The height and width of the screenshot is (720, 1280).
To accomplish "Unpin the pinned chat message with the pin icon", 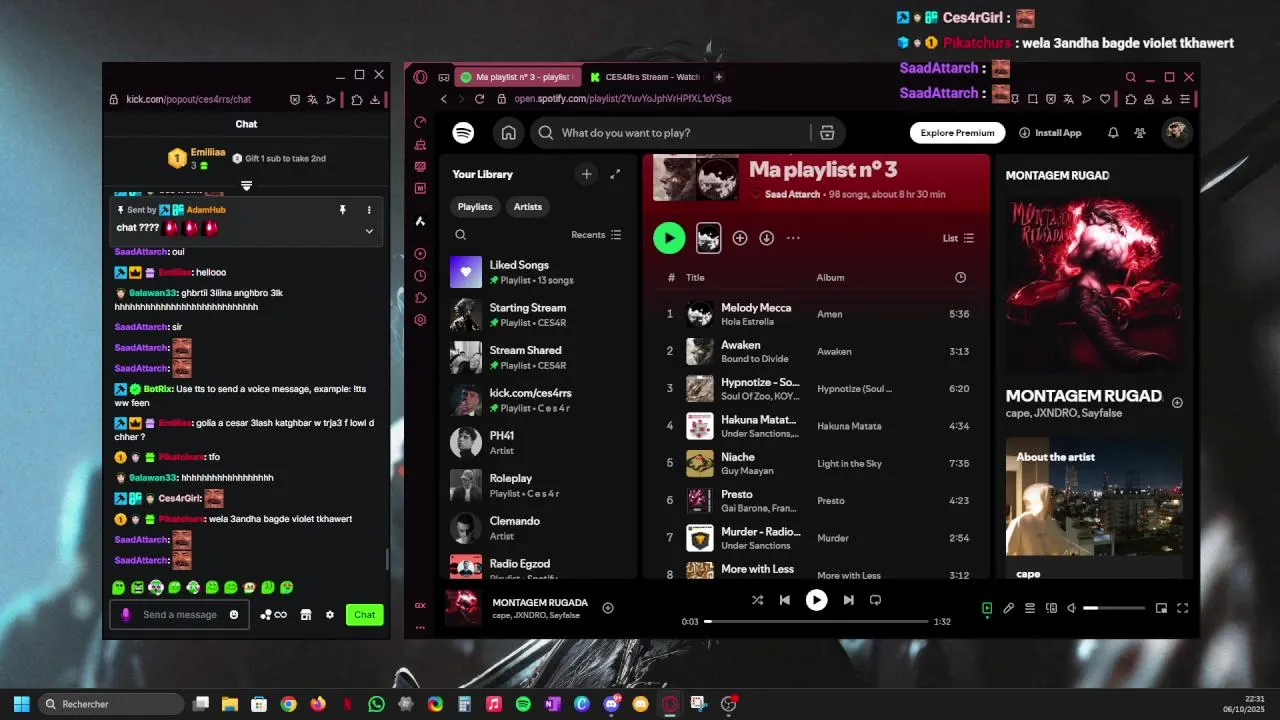I will pyautogui.click(x=342, y=210).
